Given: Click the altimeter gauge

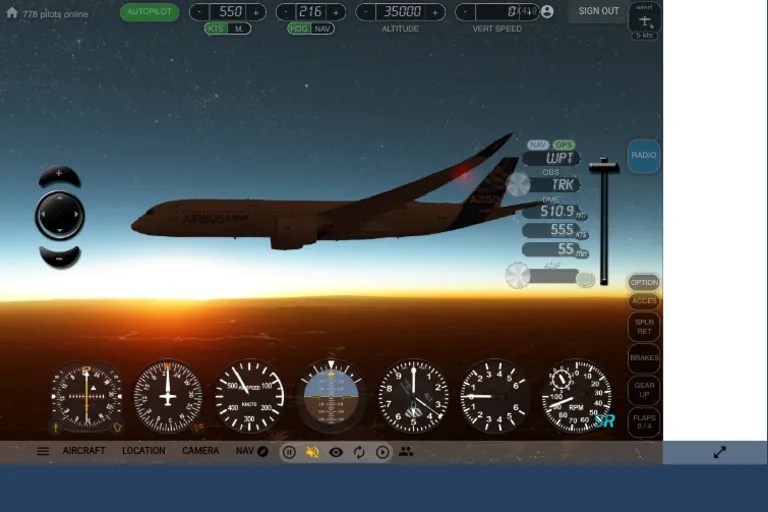Looking at the screenshot, I should click(x=413, y=397).
